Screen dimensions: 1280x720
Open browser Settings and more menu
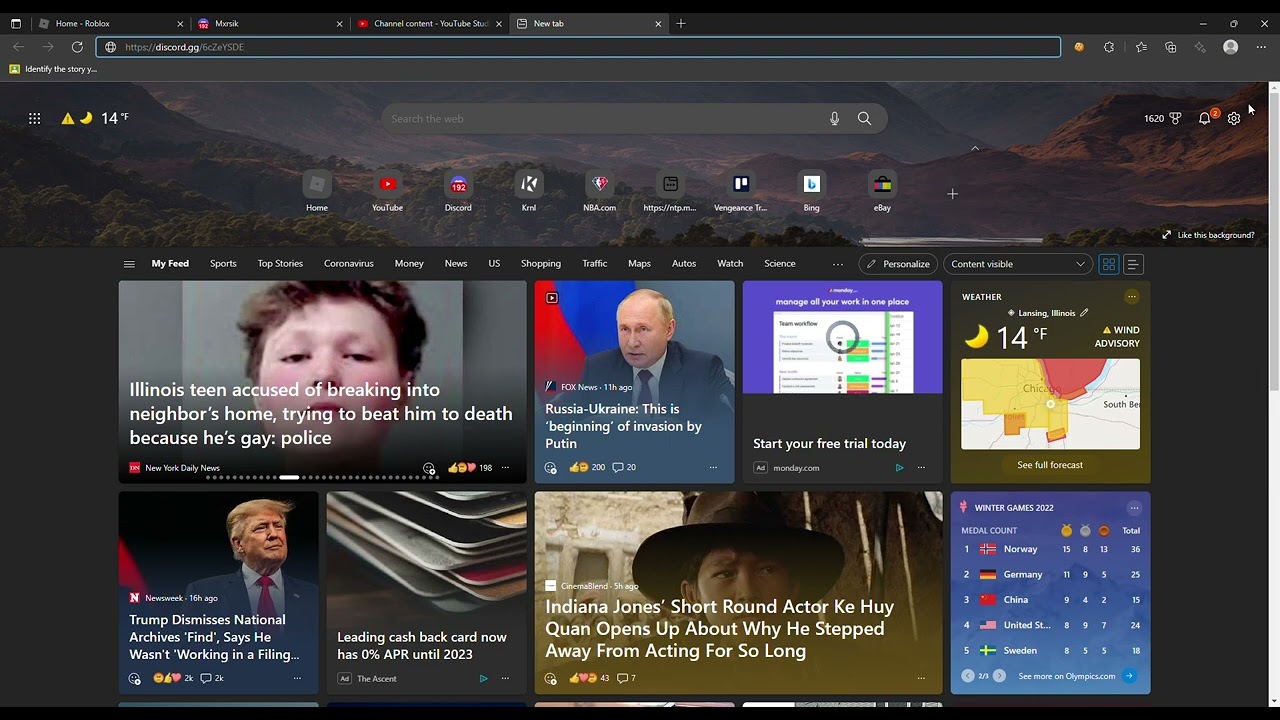[x=1261, y=47]
